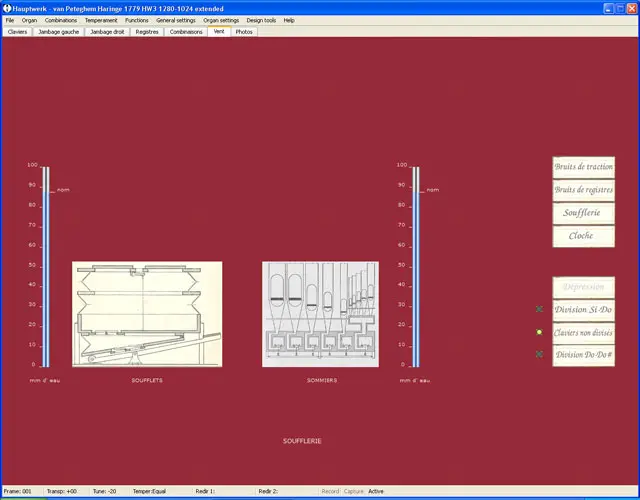Expand the Combinations menu
The width and height of the screenshot is (640, 500).
[x=61, y=20]
